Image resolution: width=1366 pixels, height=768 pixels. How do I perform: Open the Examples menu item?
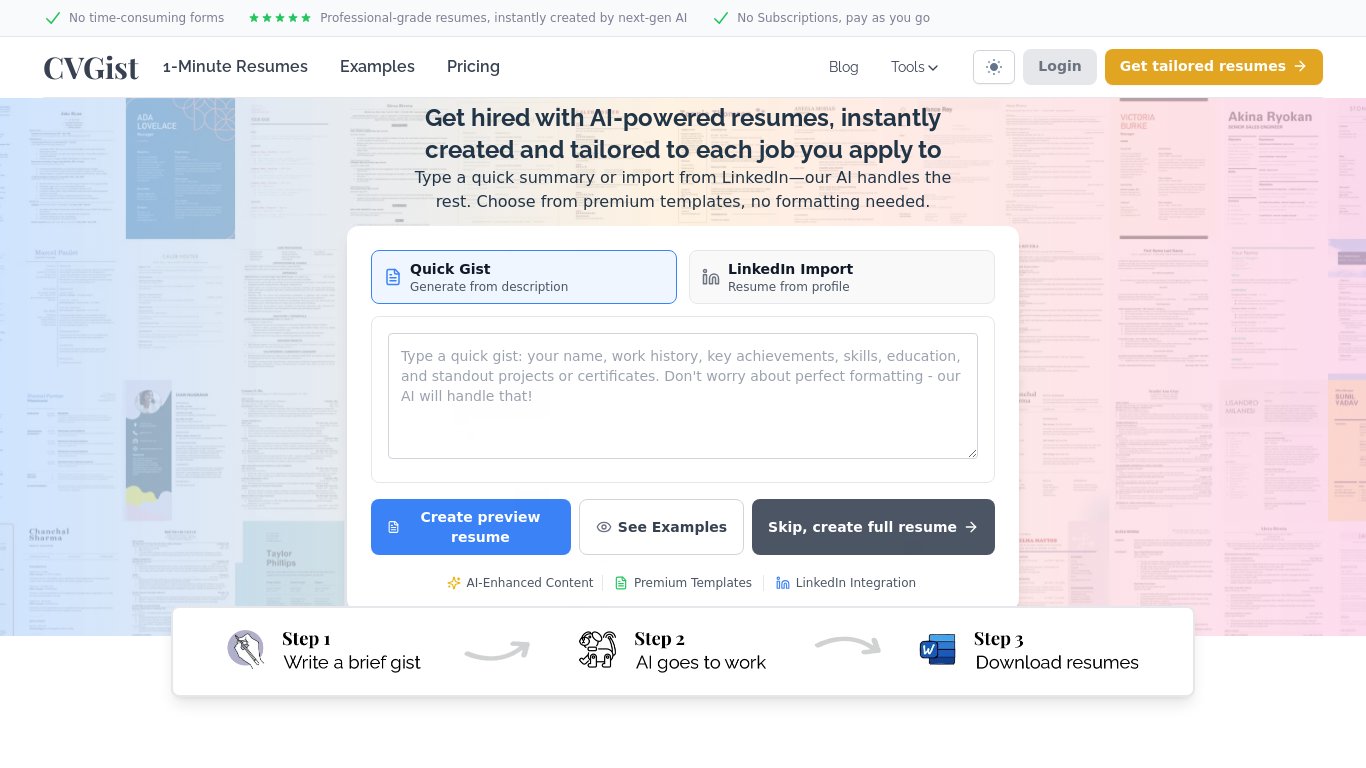pyautogui.click(x=377, y=67)
